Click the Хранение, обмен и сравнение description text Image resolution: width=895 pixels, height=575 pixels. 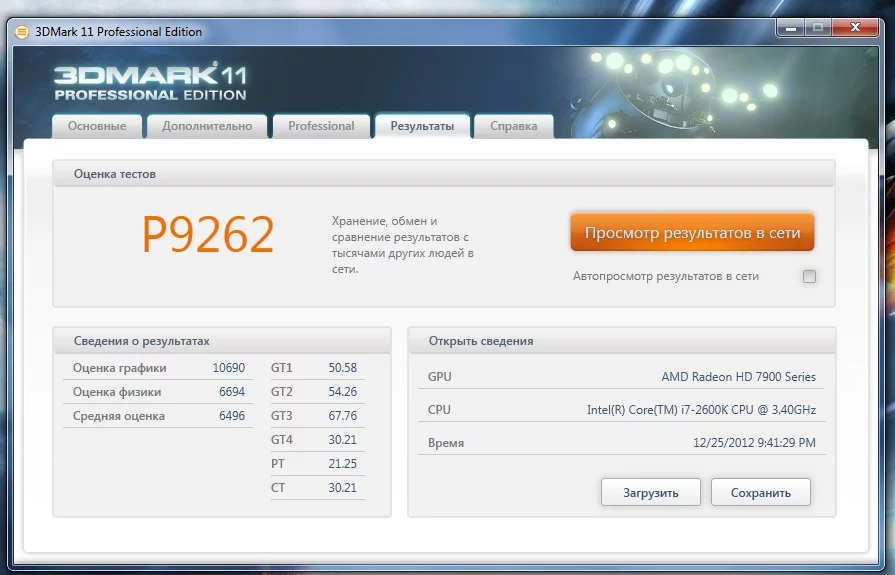[403, 245]
